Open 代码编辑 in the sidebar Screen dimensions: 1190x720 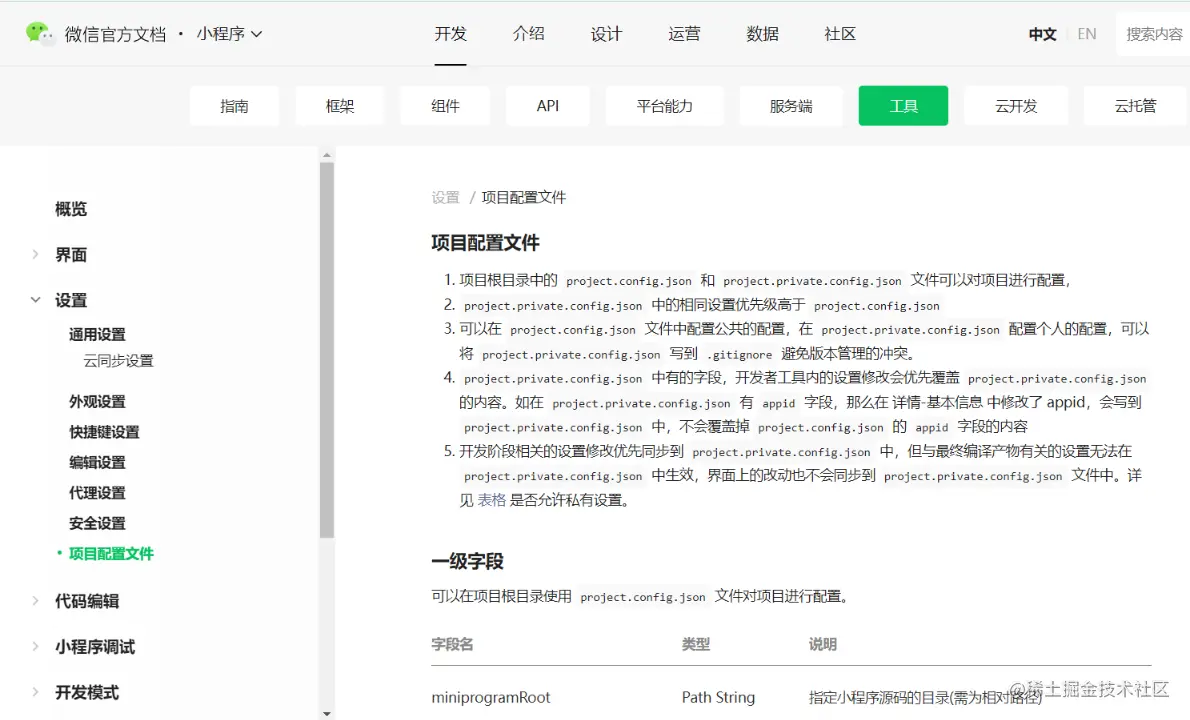pos(87,601)
